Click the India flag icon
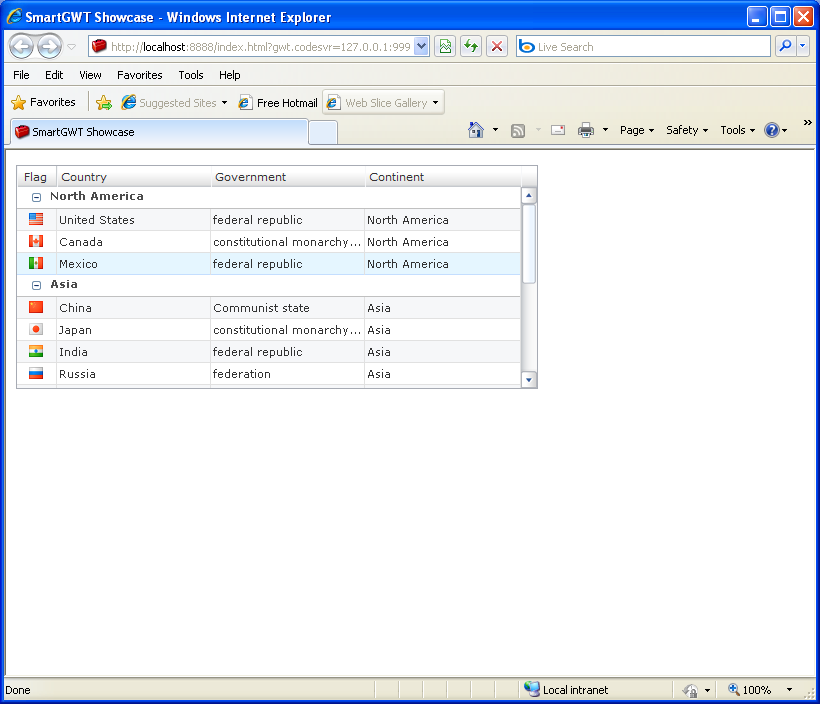 click(36, 351)
